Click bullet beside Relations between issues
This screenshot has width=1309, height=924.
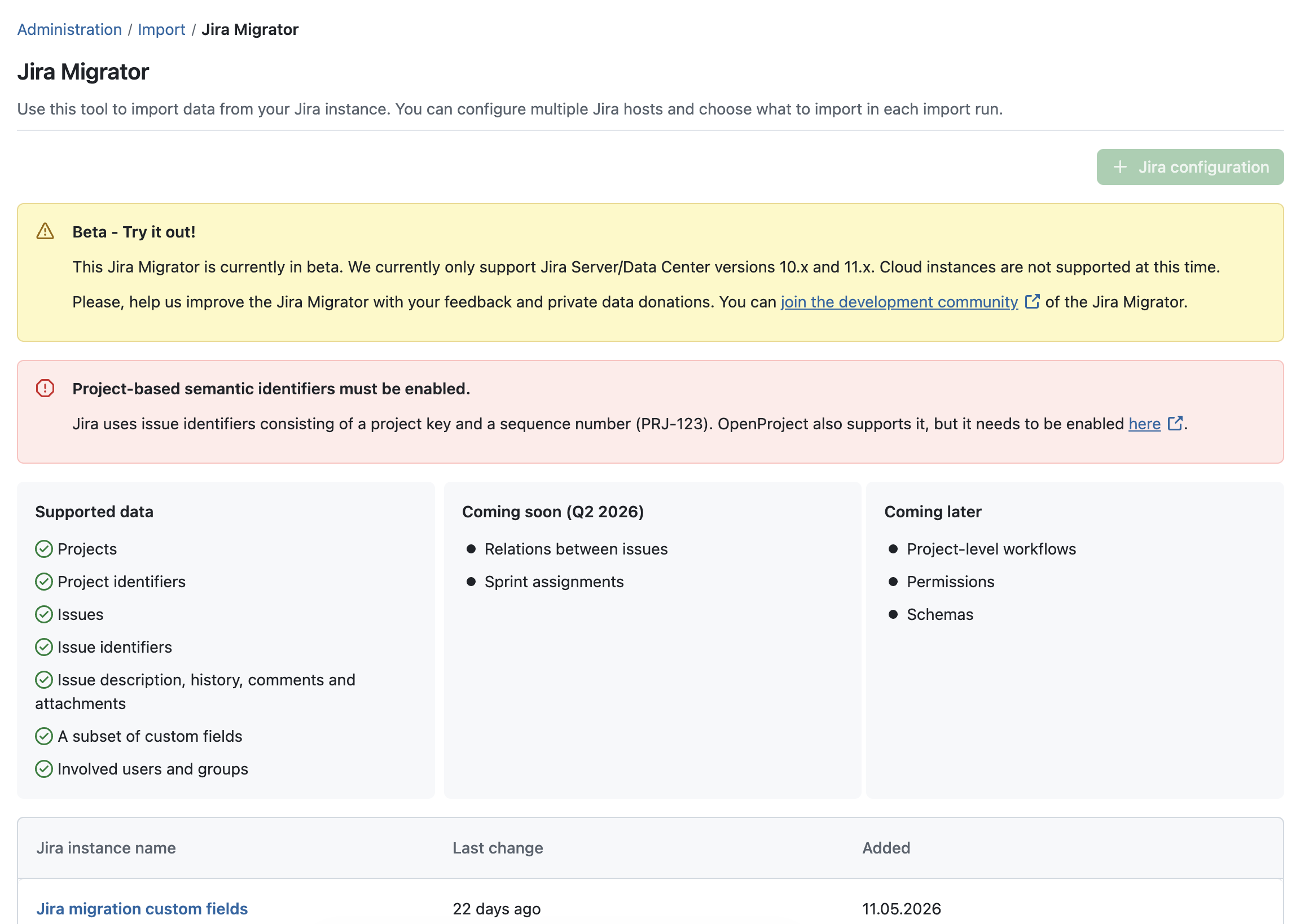pos(471,549)
